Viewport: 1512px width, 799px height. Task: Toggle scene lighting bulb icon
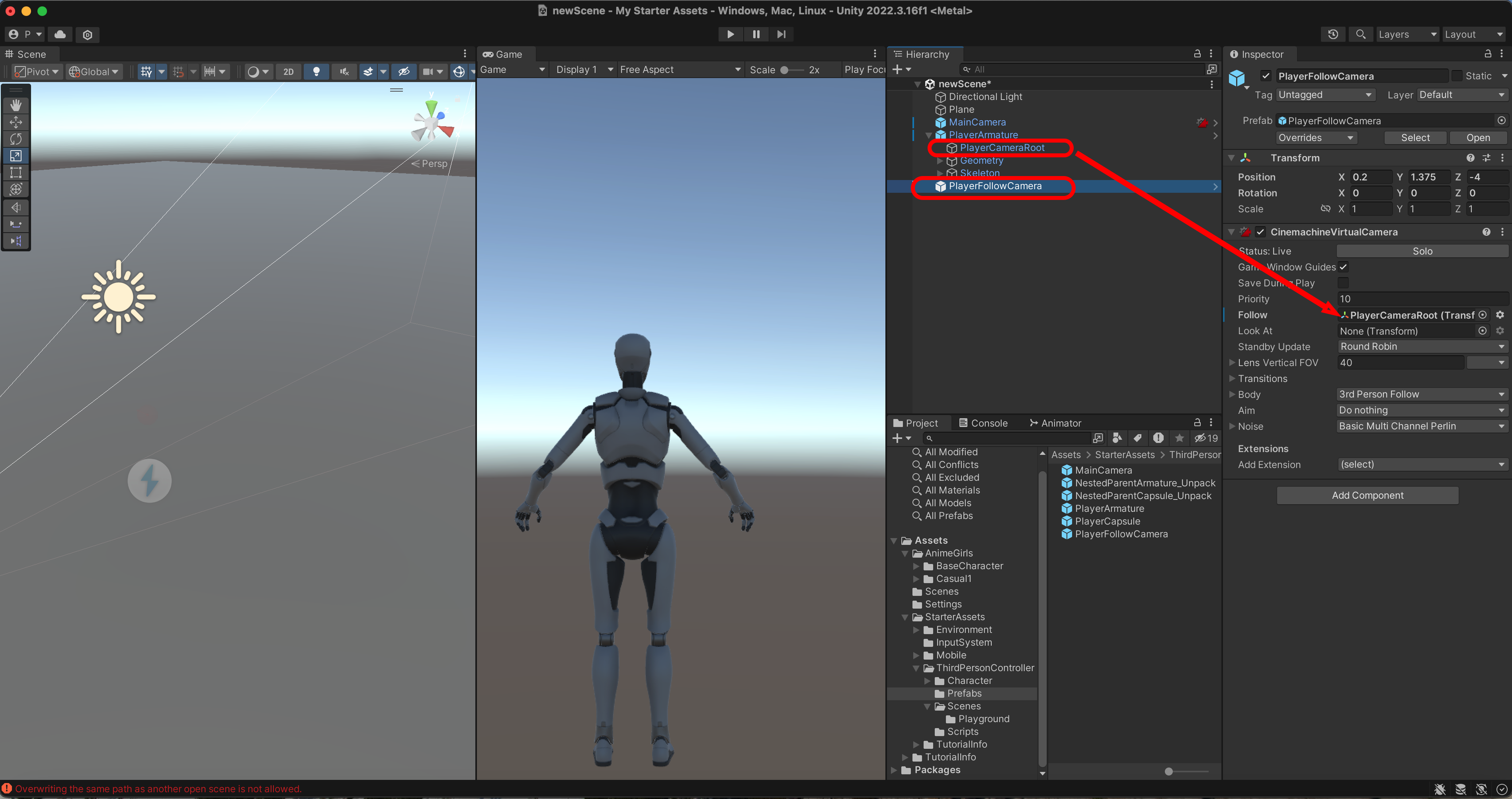[x=316, y=72]
